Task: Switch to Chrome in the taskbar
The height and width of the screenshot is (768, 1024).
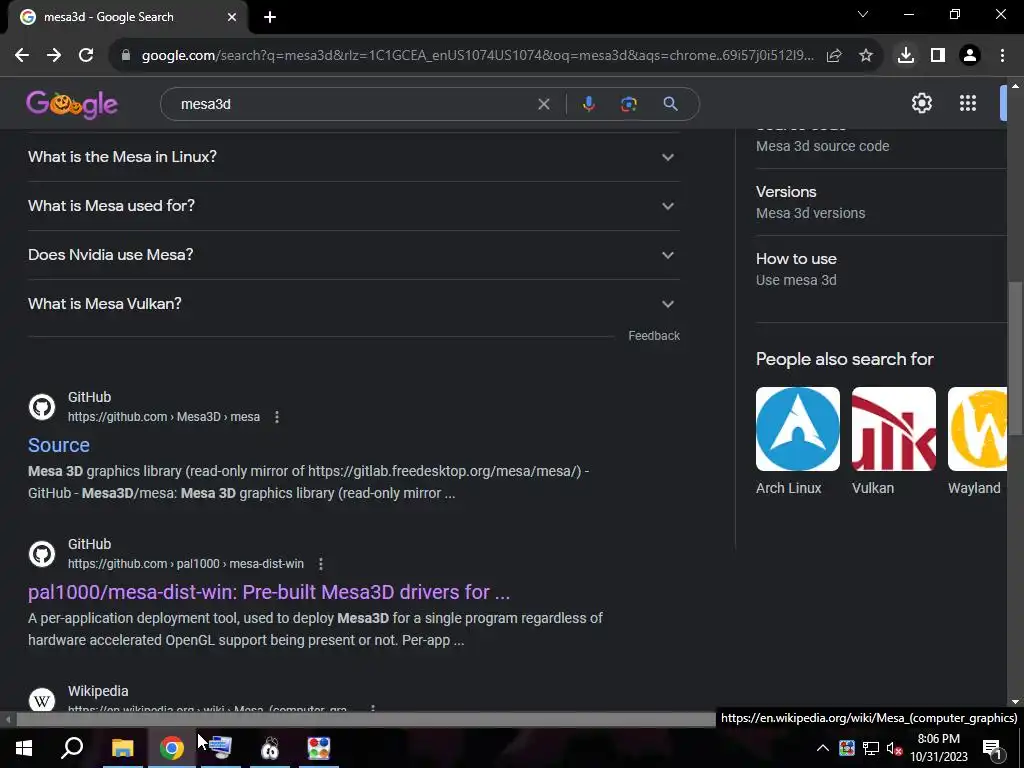Action: (172, 748)
